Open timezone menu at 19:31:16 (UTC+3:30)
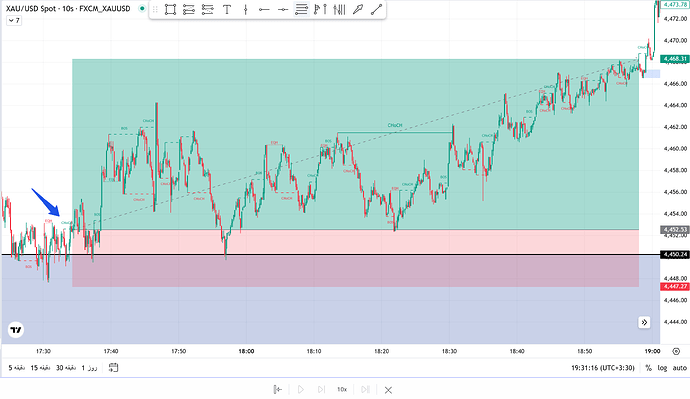690x399 pixels. (603, 368)
